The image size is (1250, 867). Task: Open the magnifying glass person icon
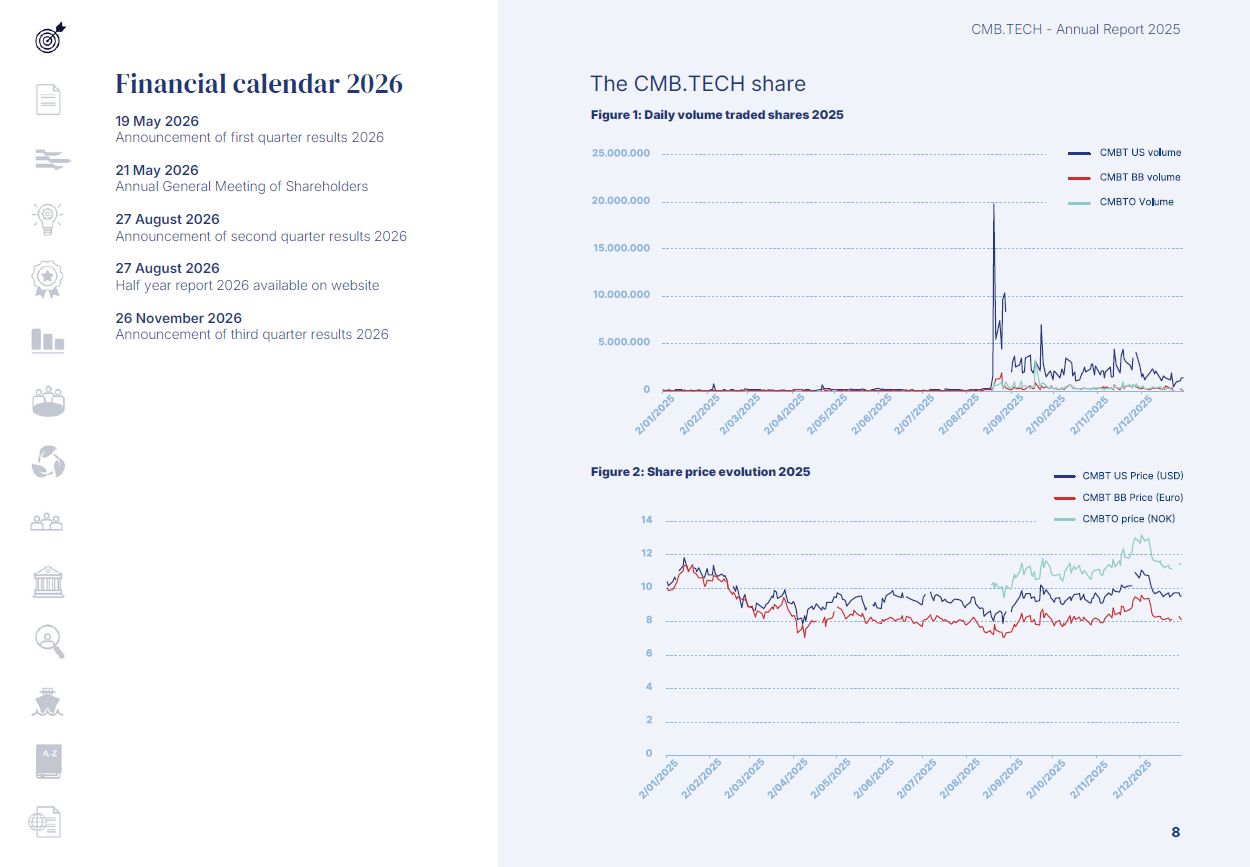tap(48, 641)
